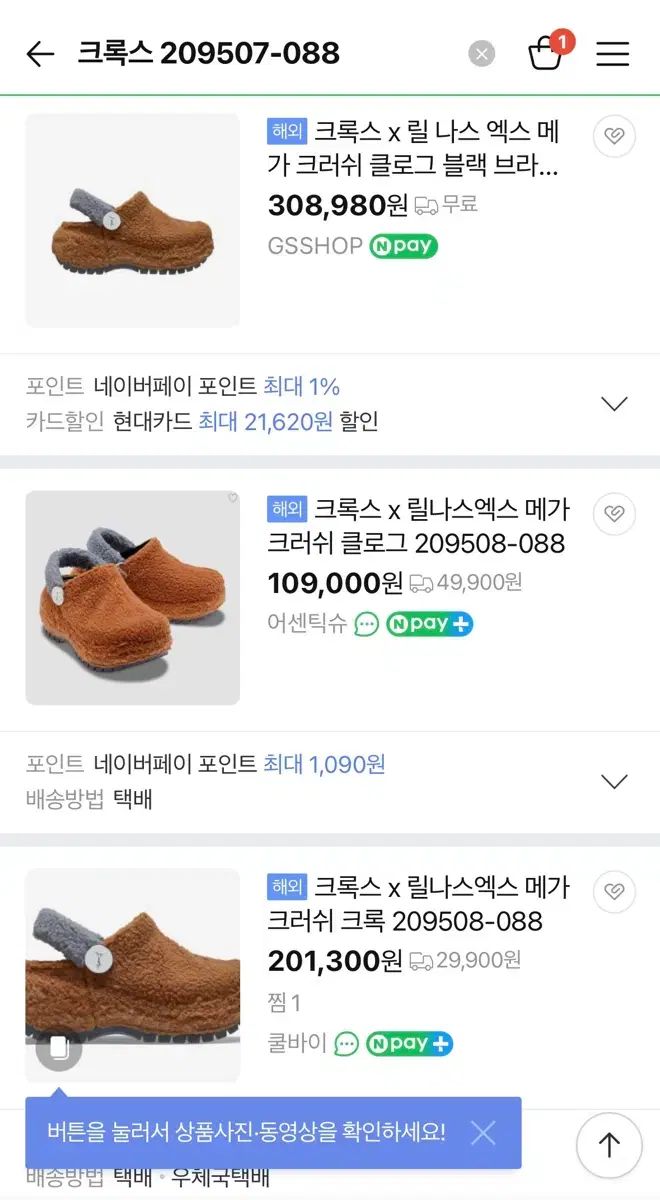Screen dimensions: 660x1200
Task: Open the shopping basket
Action: pos(546,53)
